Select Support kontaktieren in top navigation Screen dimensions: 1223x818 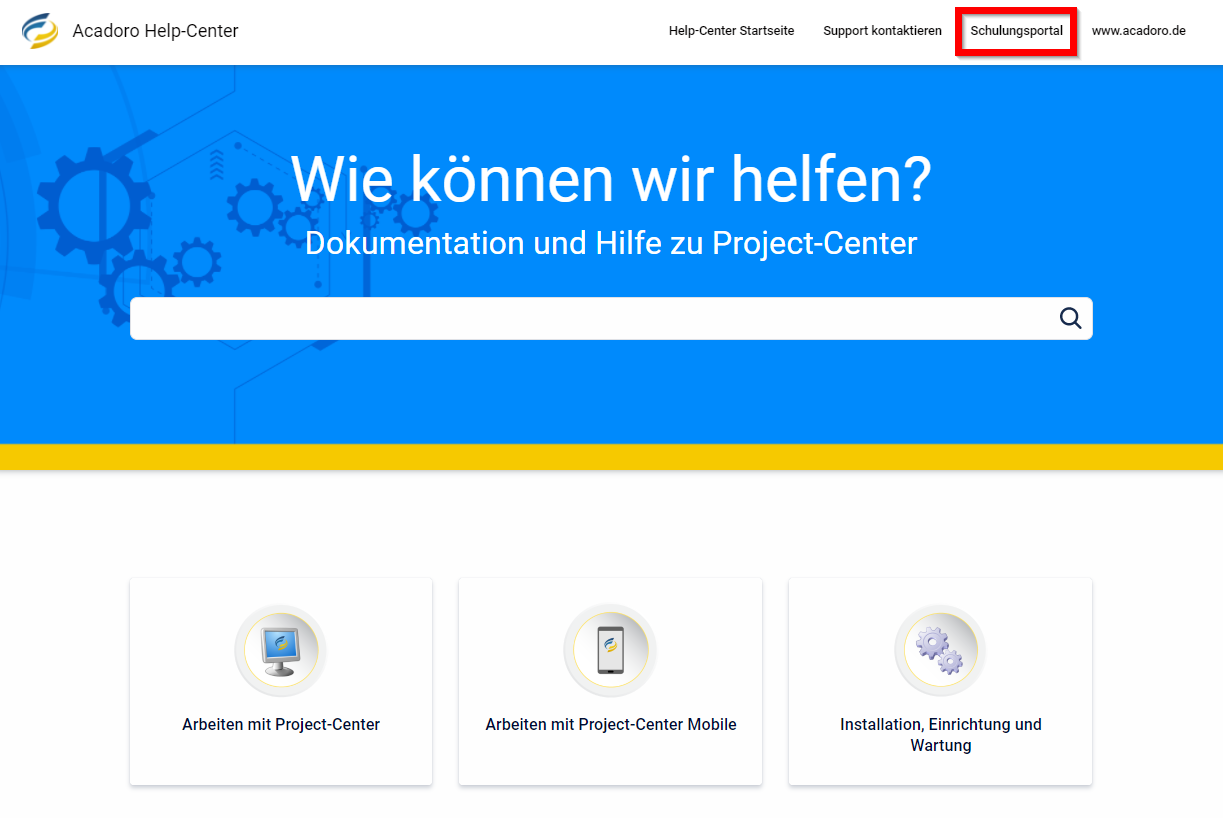pos(882,31)
